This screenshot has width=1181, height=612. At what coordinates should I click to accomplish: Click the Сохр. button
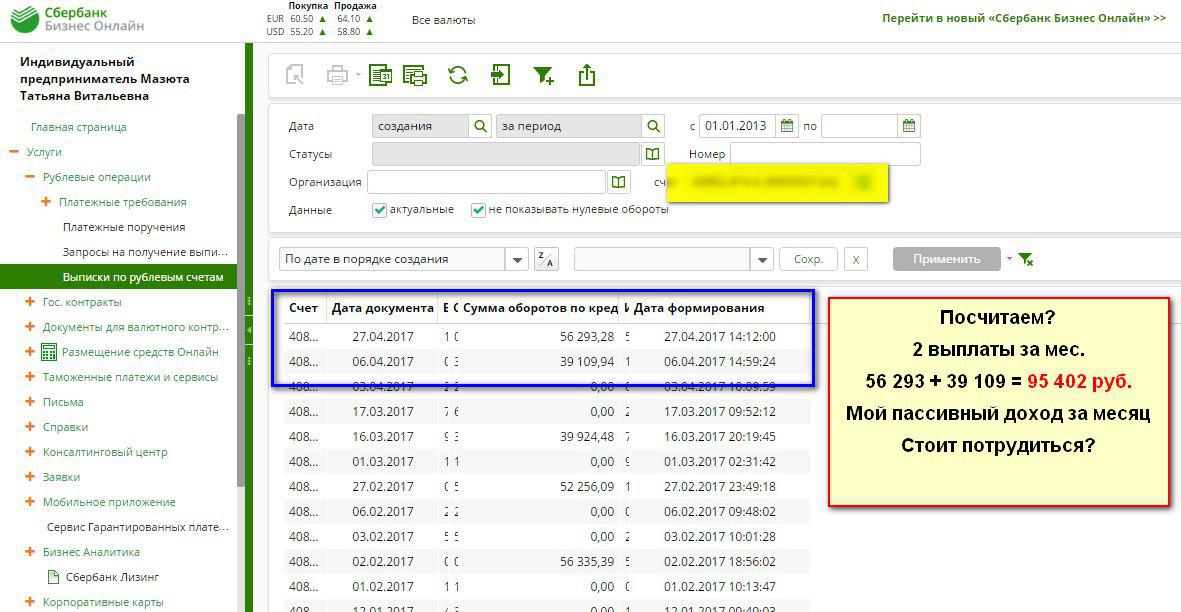point(808,259)
